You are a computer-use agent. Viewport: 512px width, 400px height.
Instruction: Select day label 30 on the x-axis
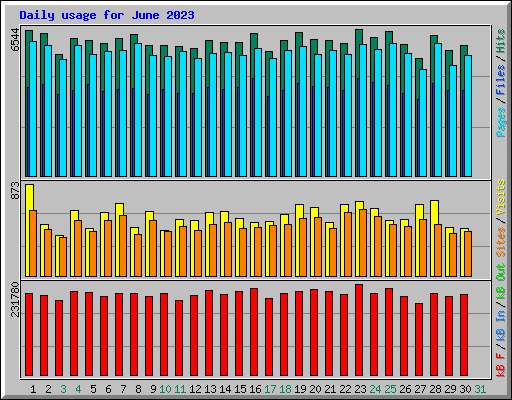click(465, 389)
